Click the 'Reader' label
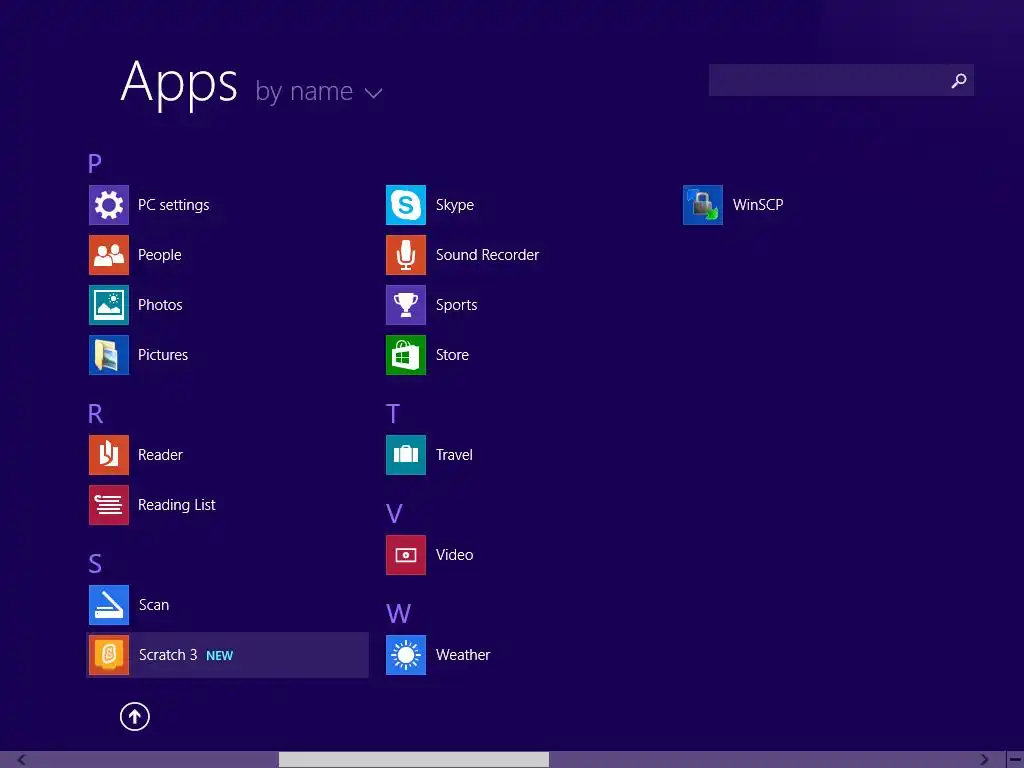The image size is (1024, 768). (x=160, y=455)
